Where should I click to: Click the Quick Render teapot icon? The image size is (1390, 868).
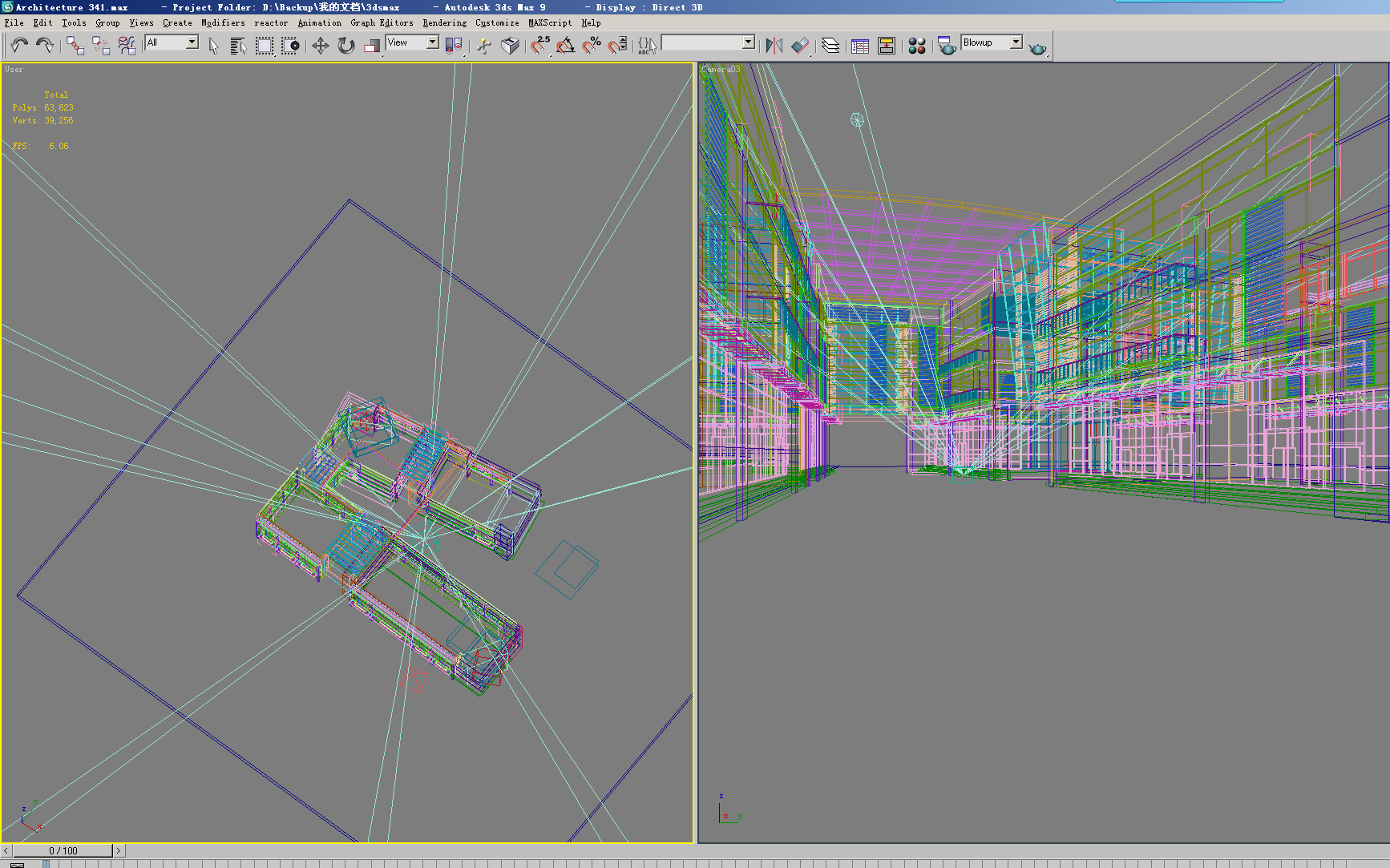[x=1038, y=47]
